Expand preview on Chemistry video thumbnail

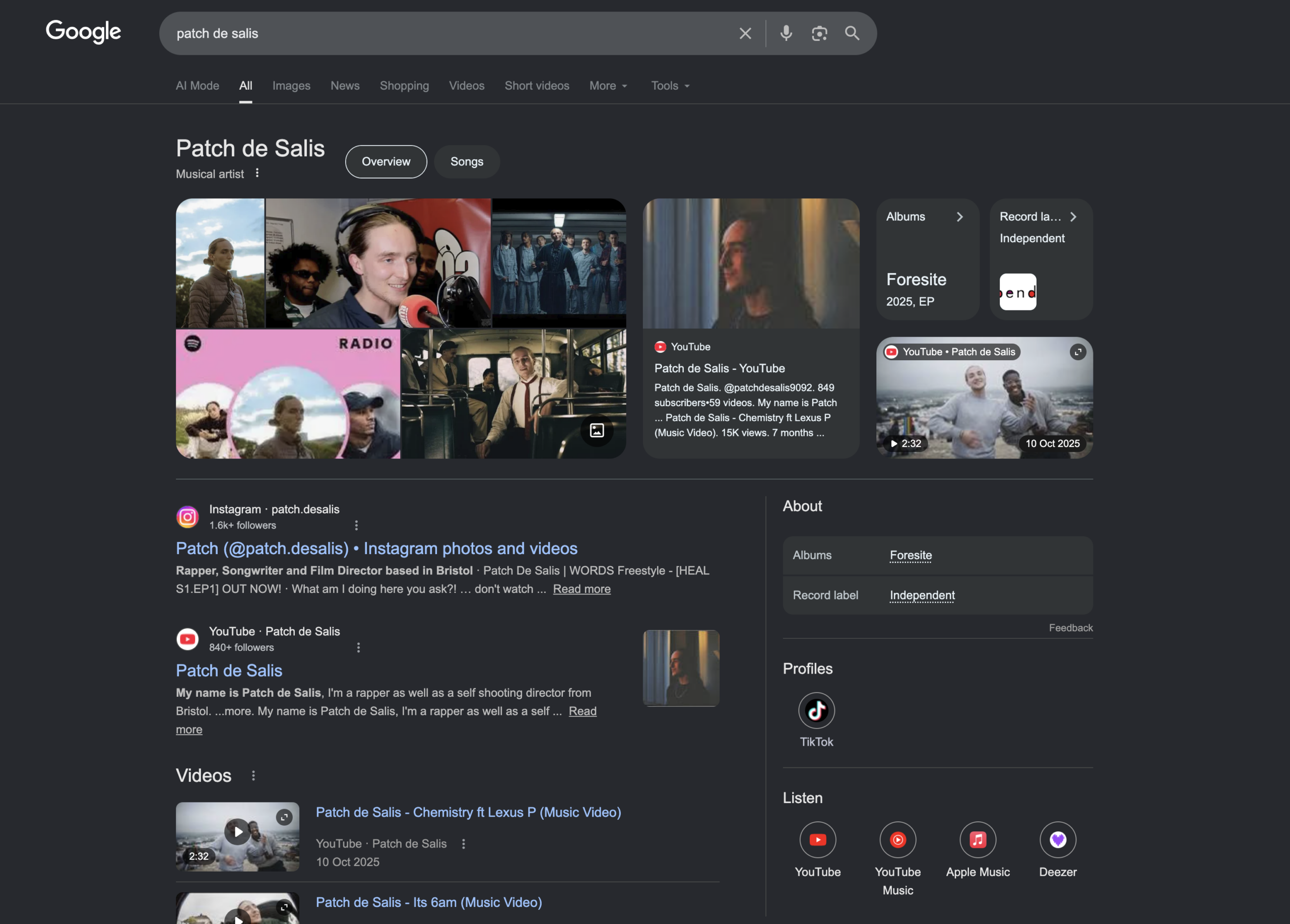click(284, 817)
